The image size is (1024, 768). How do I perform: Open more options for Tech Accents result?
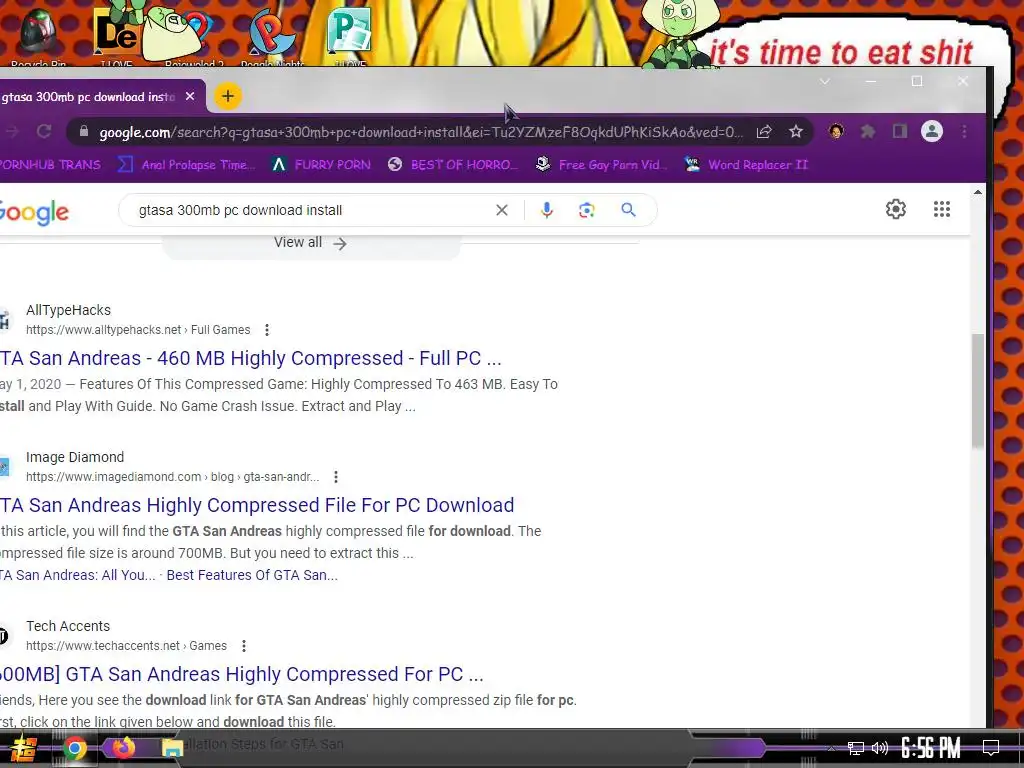244,646
